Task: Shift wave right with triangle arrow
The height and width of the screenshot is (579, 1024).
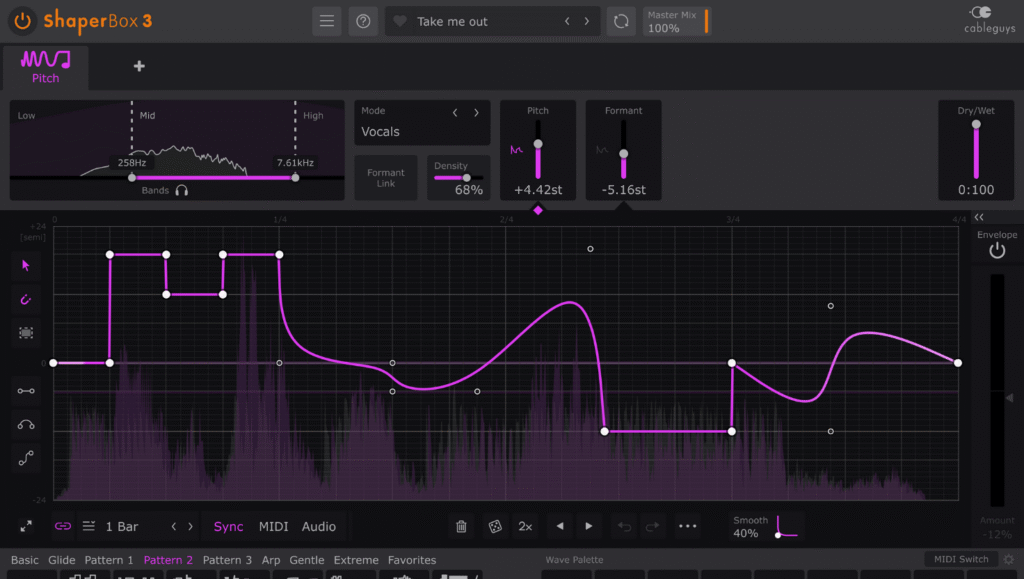Action: click(588, 526)
